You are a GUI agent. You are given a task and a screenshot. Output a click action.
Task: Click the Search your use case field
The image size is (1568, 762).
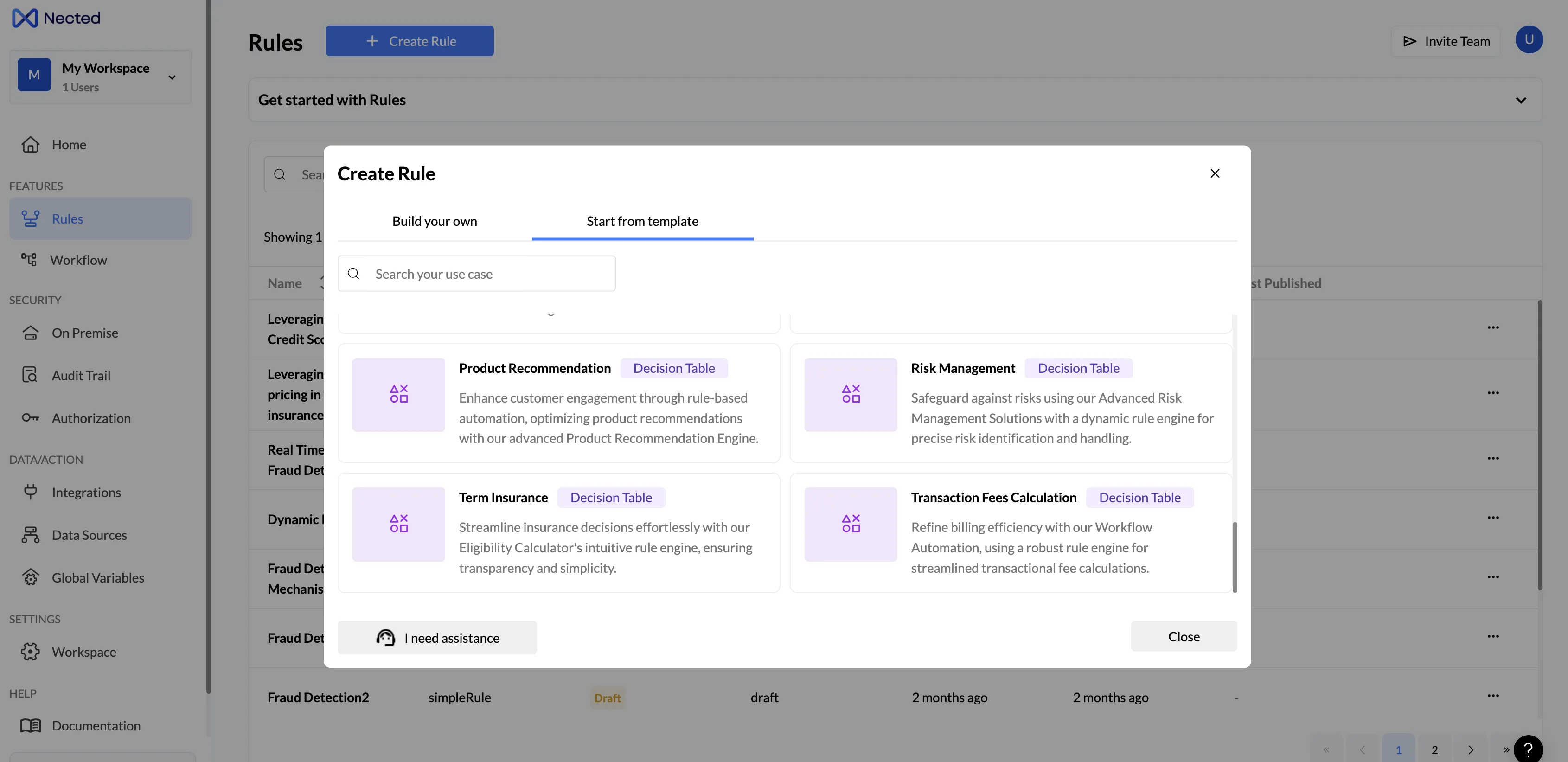476,274
